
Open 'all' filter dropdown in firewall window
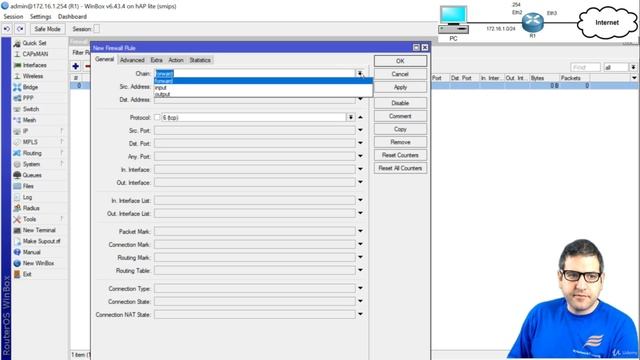click(x=633, y=67)
